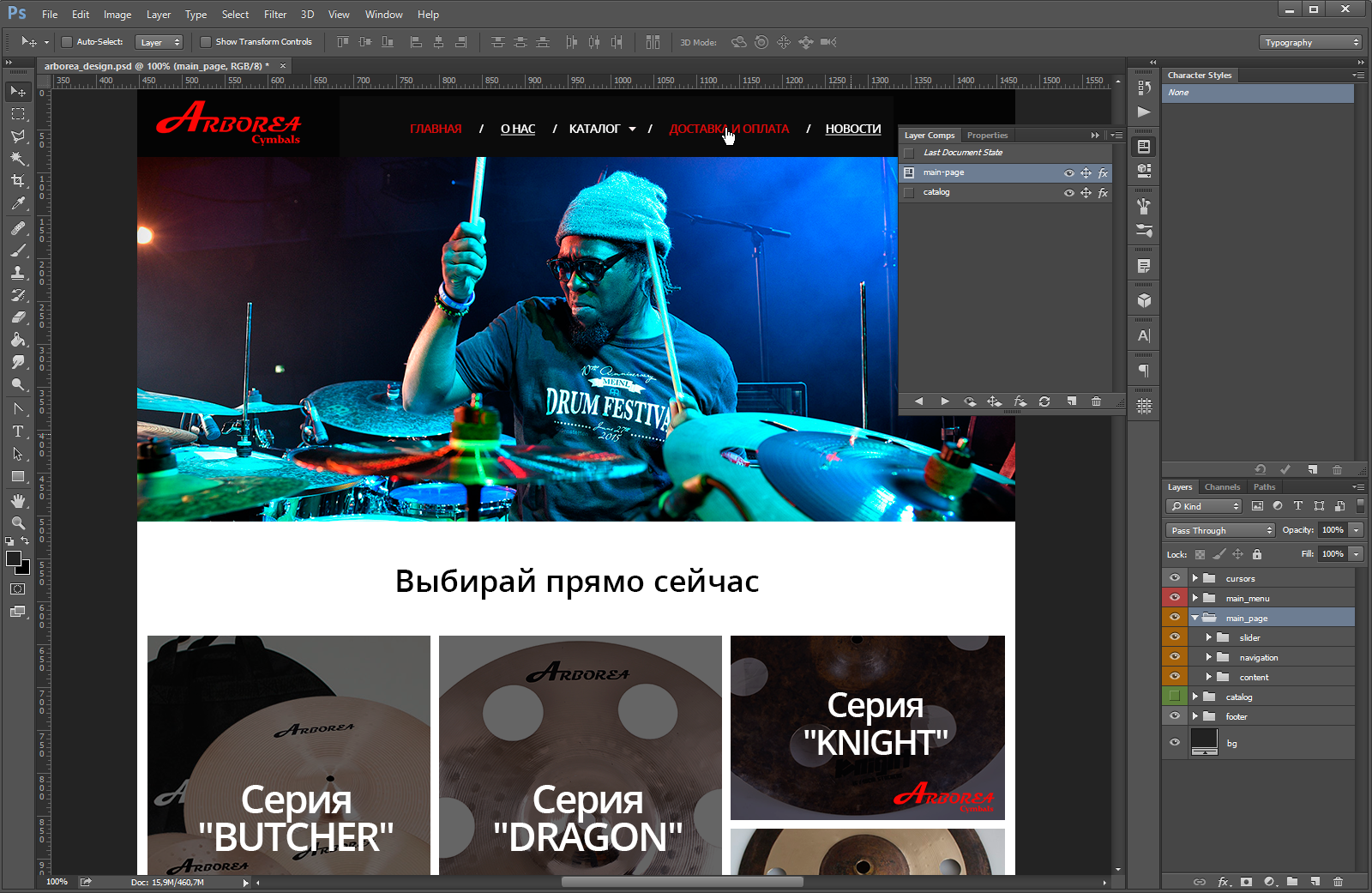
Task: Hide the footer layer group
Action: coord(1175,716)
